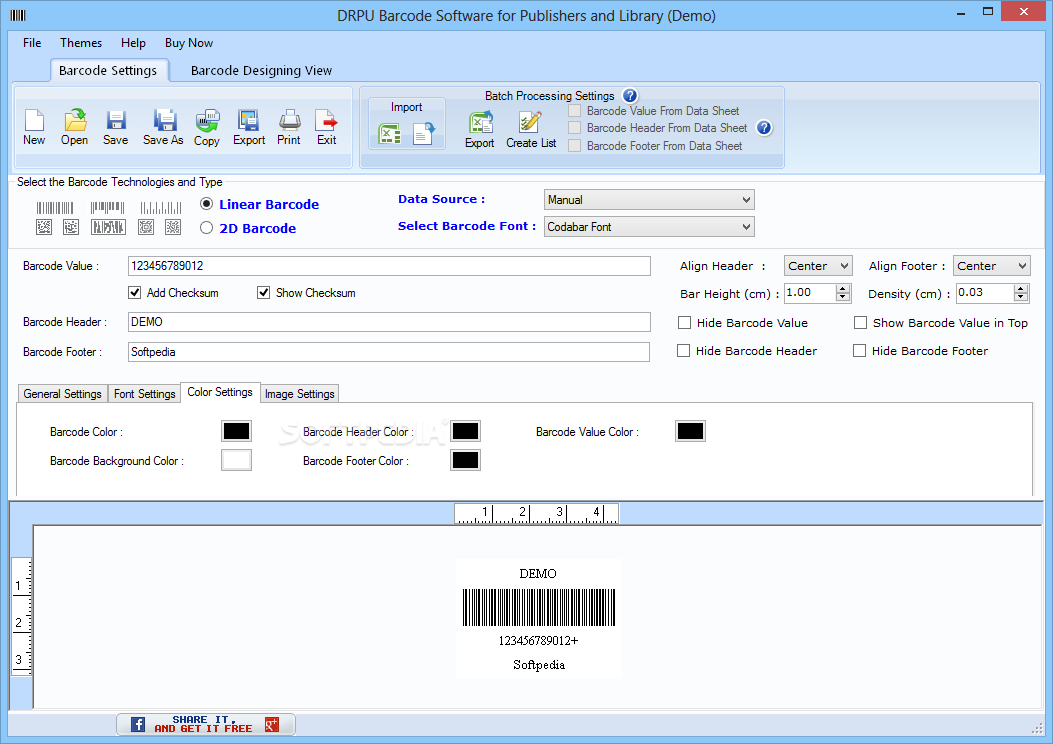This screenshot has width=1053, height=744.
Task: Click the third linear barcode sample icon
Action: click(161, 208)
